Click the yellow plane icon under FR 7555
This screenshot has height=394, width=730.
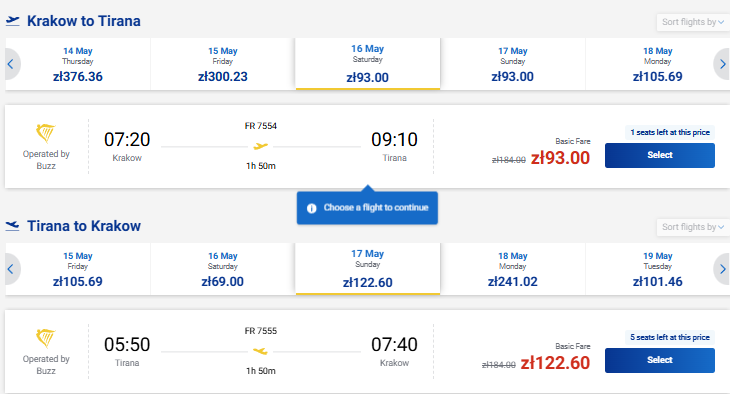point(261,351)
